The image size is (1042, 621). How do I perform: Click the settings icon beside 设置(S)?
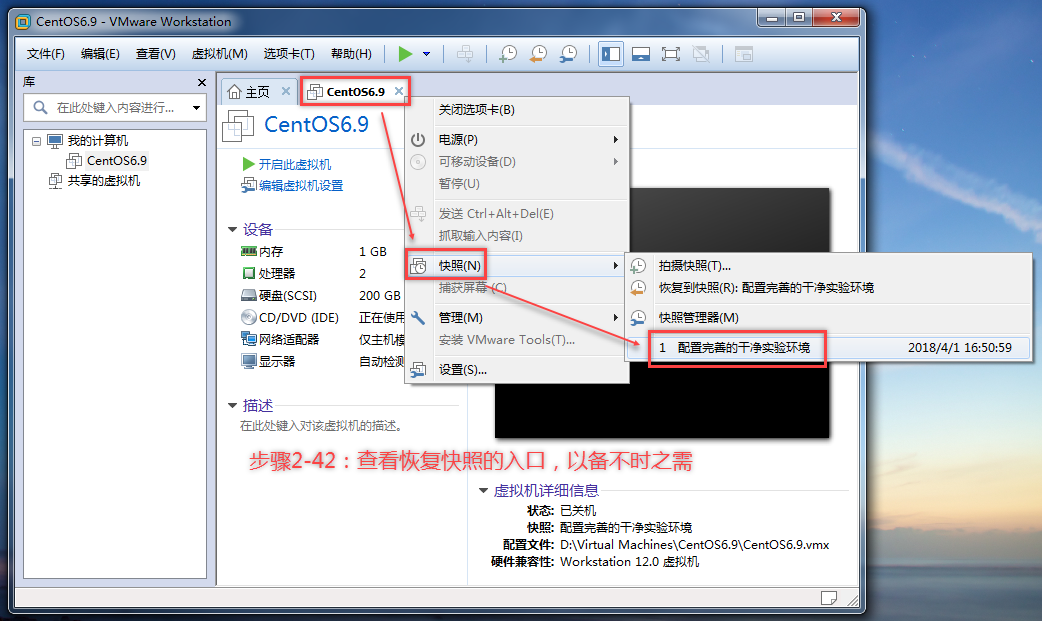coord(418,370)
